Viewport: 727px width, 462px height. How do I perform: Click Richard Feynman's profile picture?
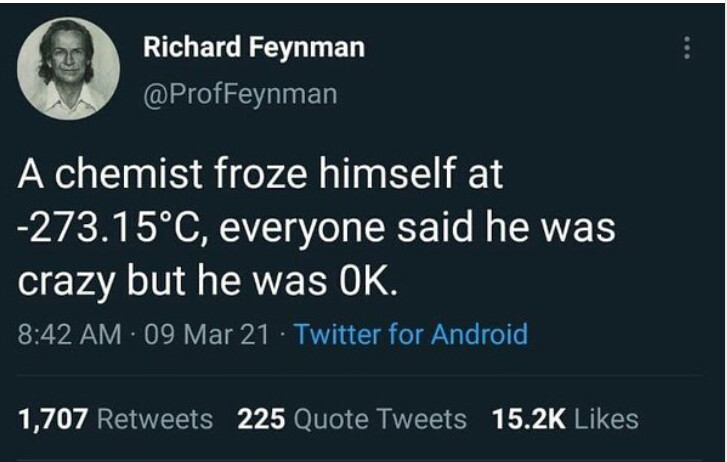coord(68,69)
